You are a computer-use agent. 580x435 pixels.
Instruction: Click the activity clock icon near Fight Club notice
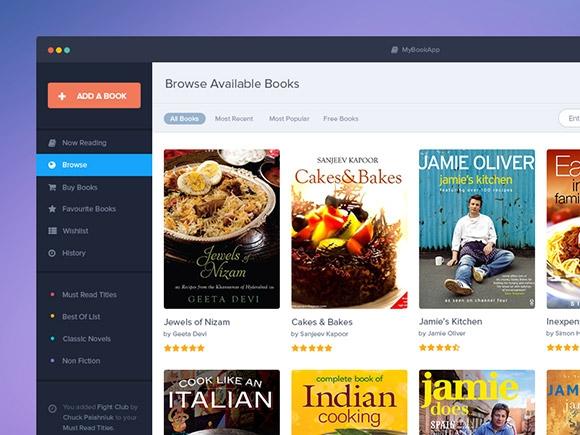click(52, 408)
